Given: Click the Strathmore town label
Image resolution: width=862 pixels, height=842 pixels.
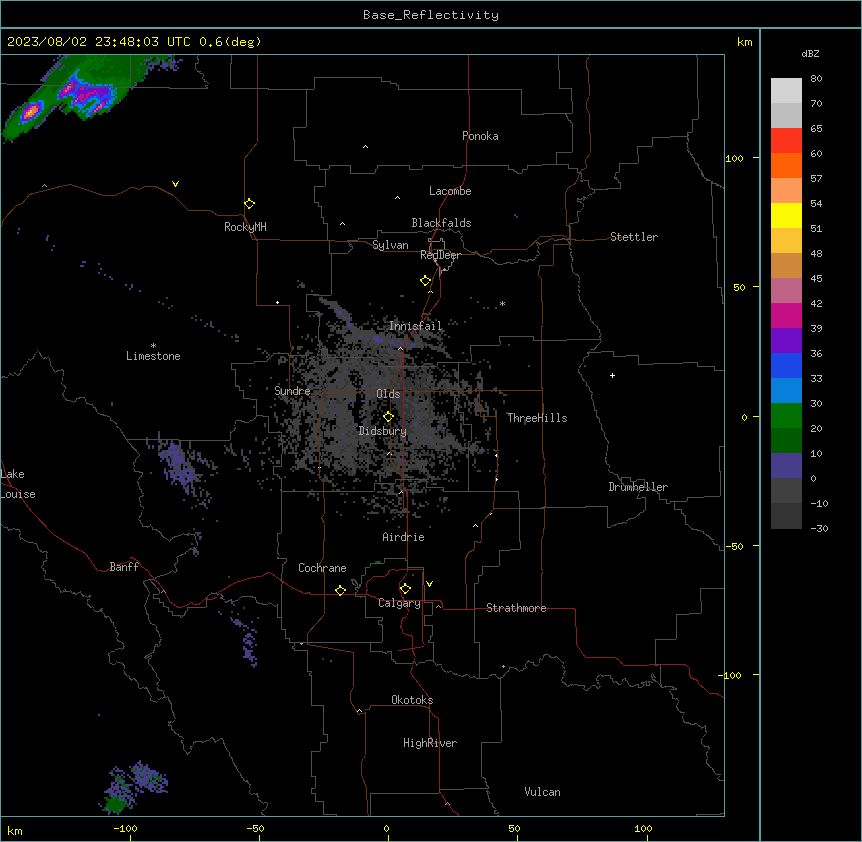Looking at the screenshot, I should tap(516, 608).
